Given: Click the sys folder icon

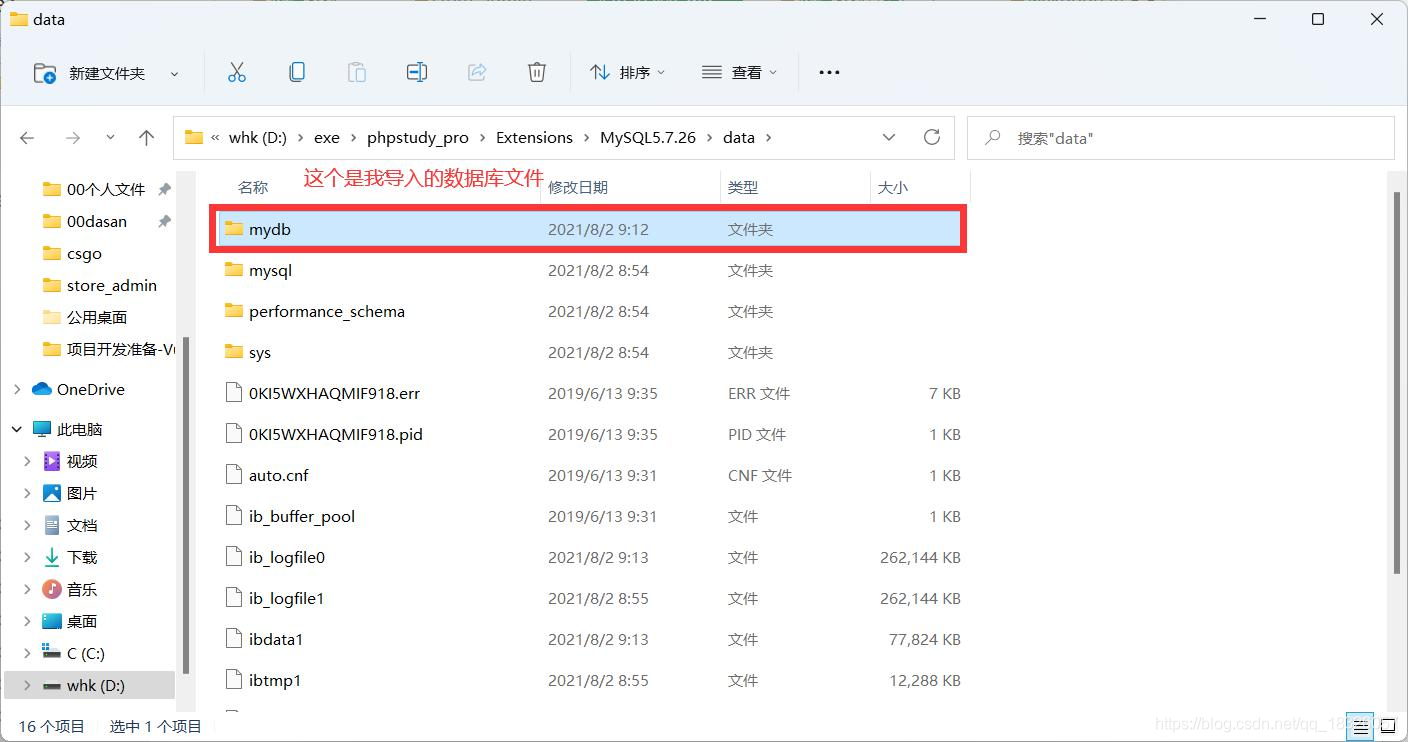Looking at the screenshot, I should coord(234,352).
